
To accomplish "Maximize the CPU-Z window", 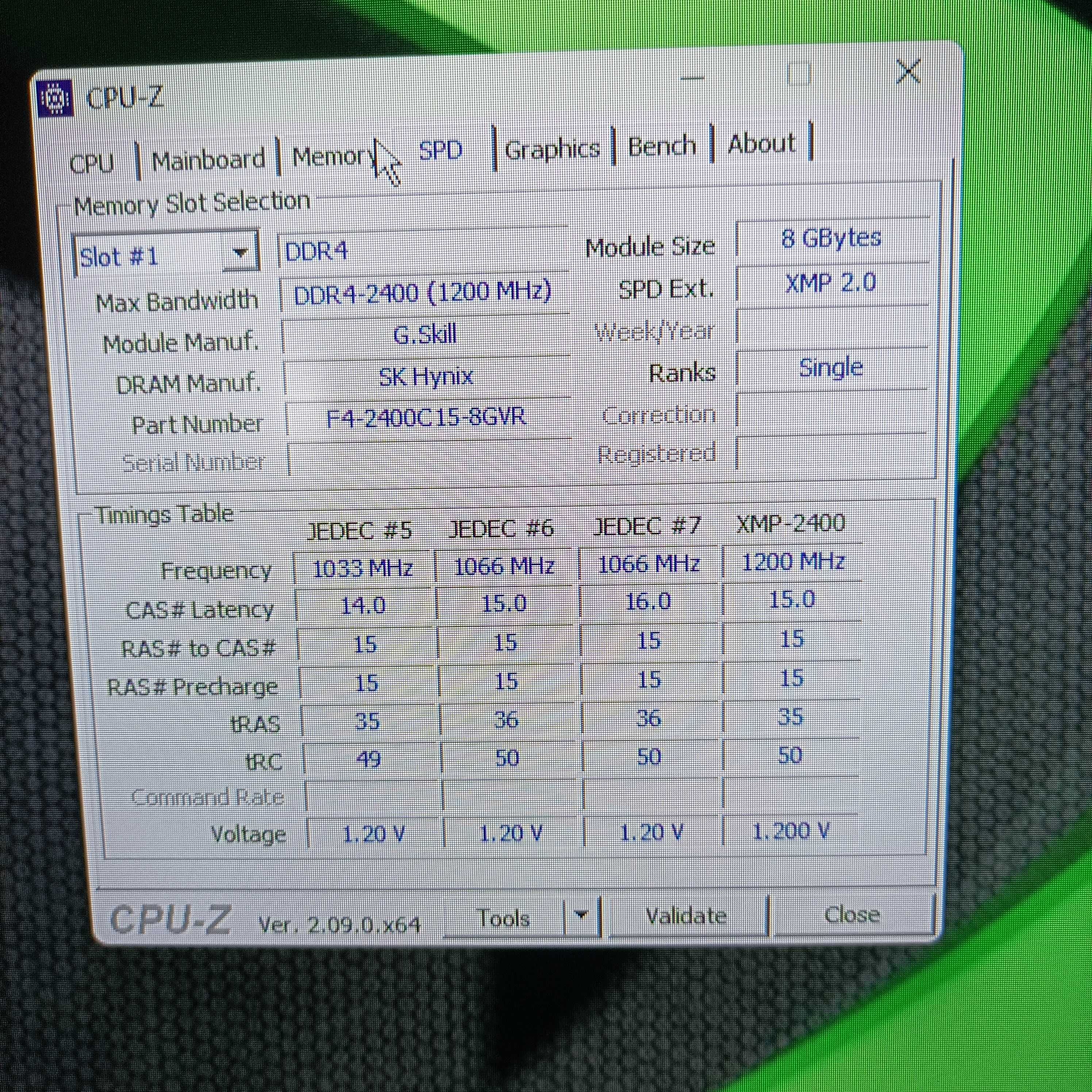I will click(x=799, y=73).
